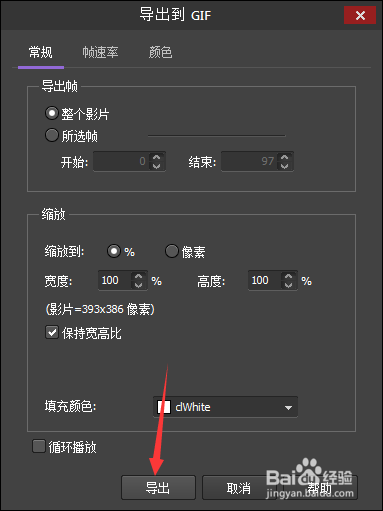Decrease the 宽度 value with down arrow

click(x=138, y=285)
